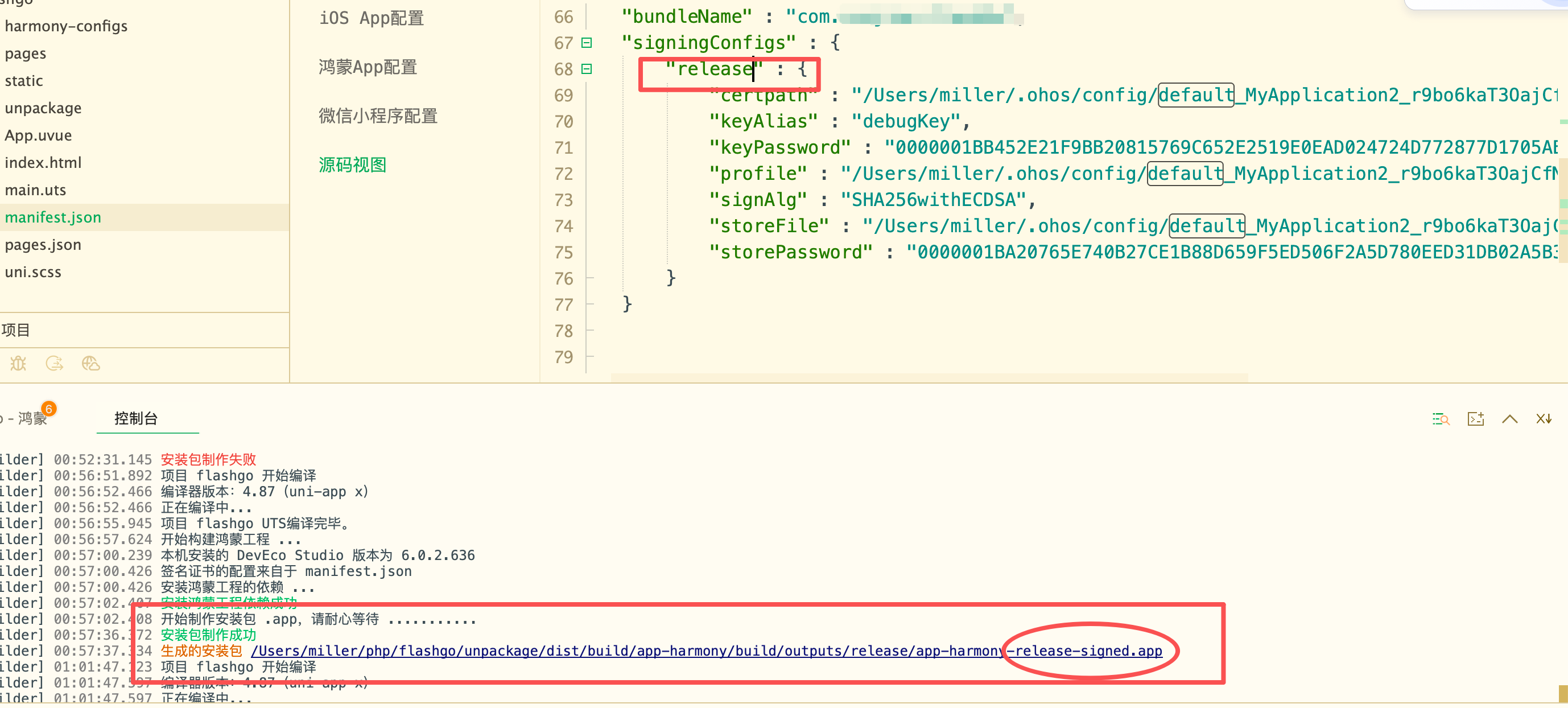
Task: Switch to the 控制台 console tab
Action: 136,418
